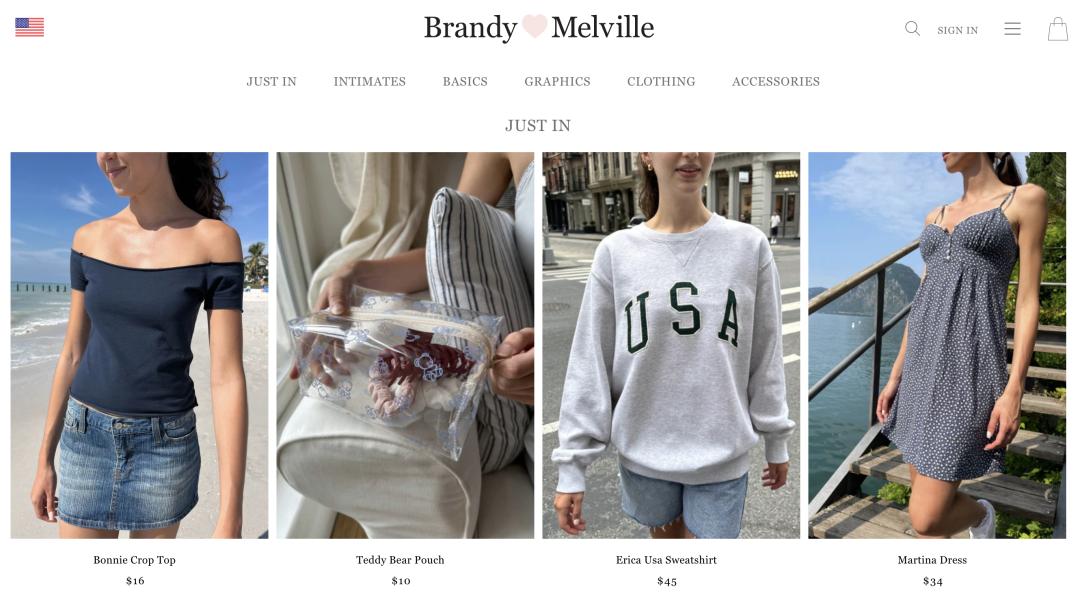Open the hamburger menu icon
1080x598 pixels.
coord(1012,29)
